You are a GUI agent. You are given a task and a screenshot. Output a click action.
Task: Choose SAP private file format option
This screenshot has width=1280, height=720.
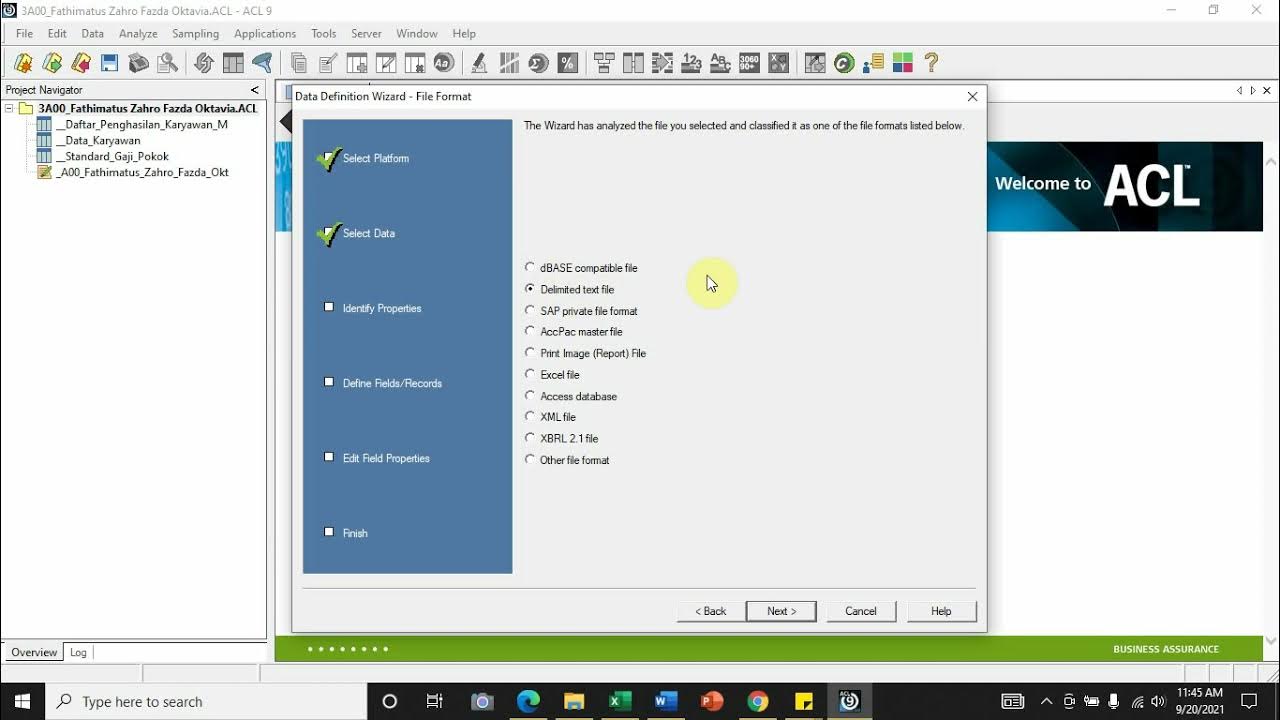(x=581, y=311)
